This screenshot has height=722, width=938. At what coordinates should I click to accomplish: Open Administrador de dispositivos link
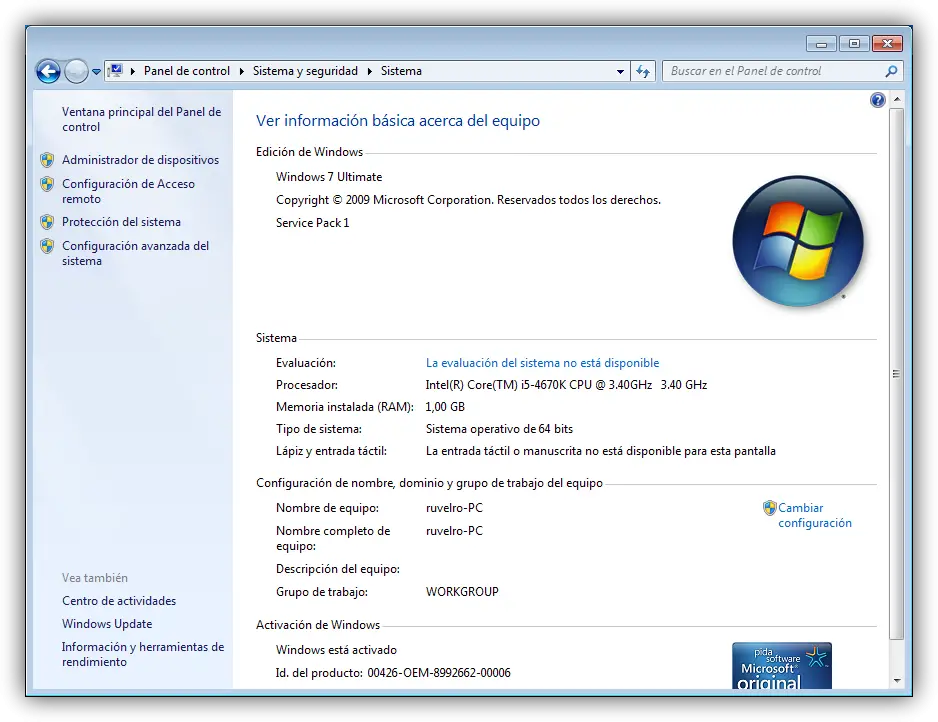pos(141,160)
